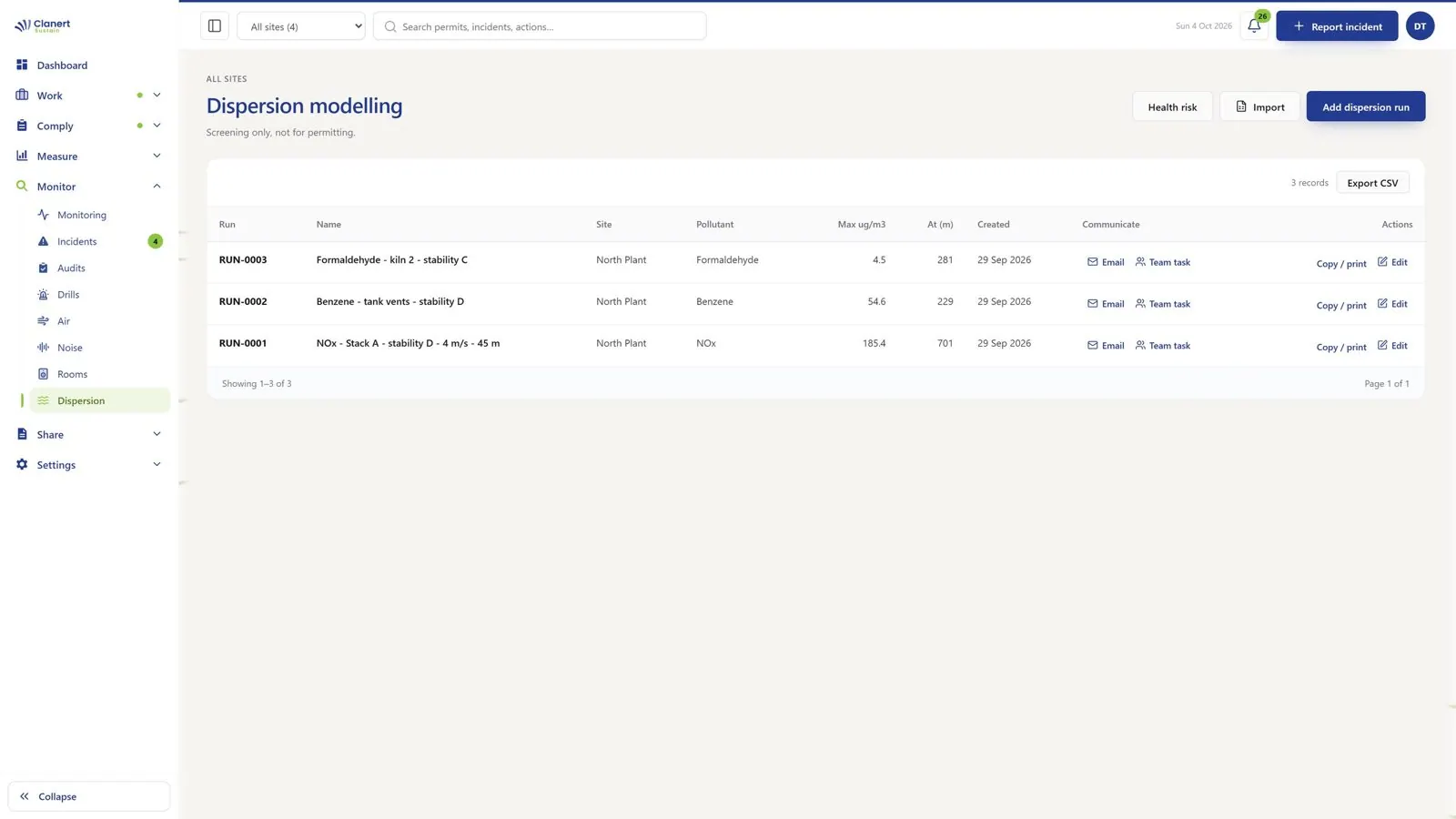1456x819 pixels.
Task: Click the Clanert logo
Action: (43, 25)
